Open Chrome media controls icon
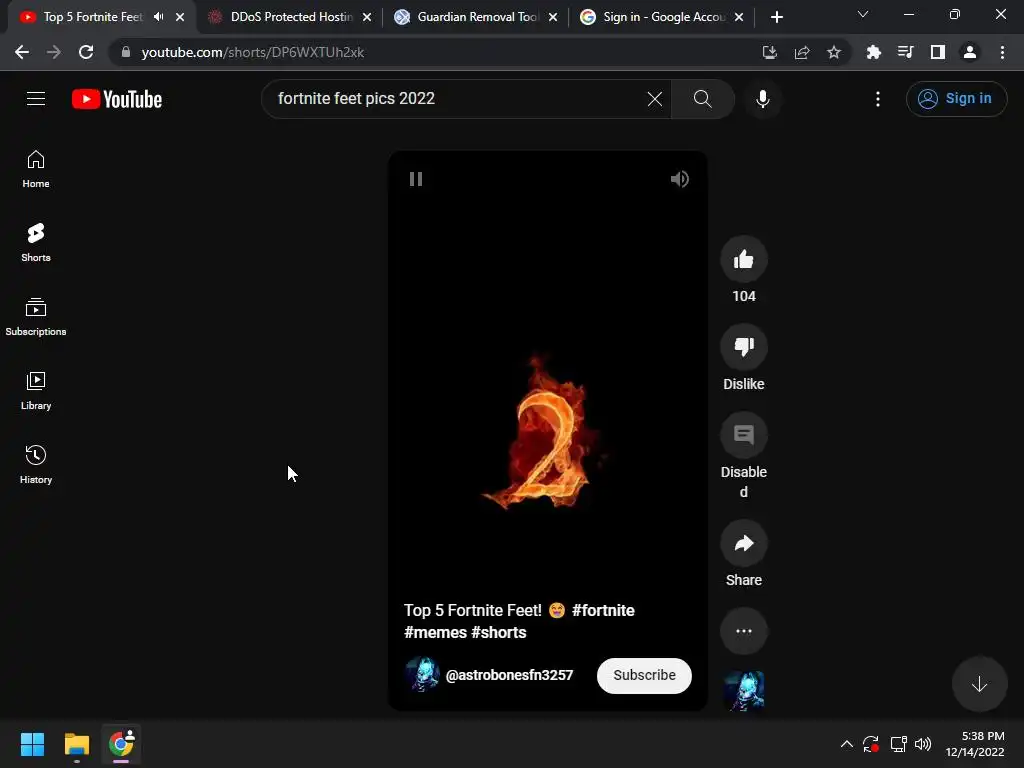The image size is (1024, 768). pos(906,52)
